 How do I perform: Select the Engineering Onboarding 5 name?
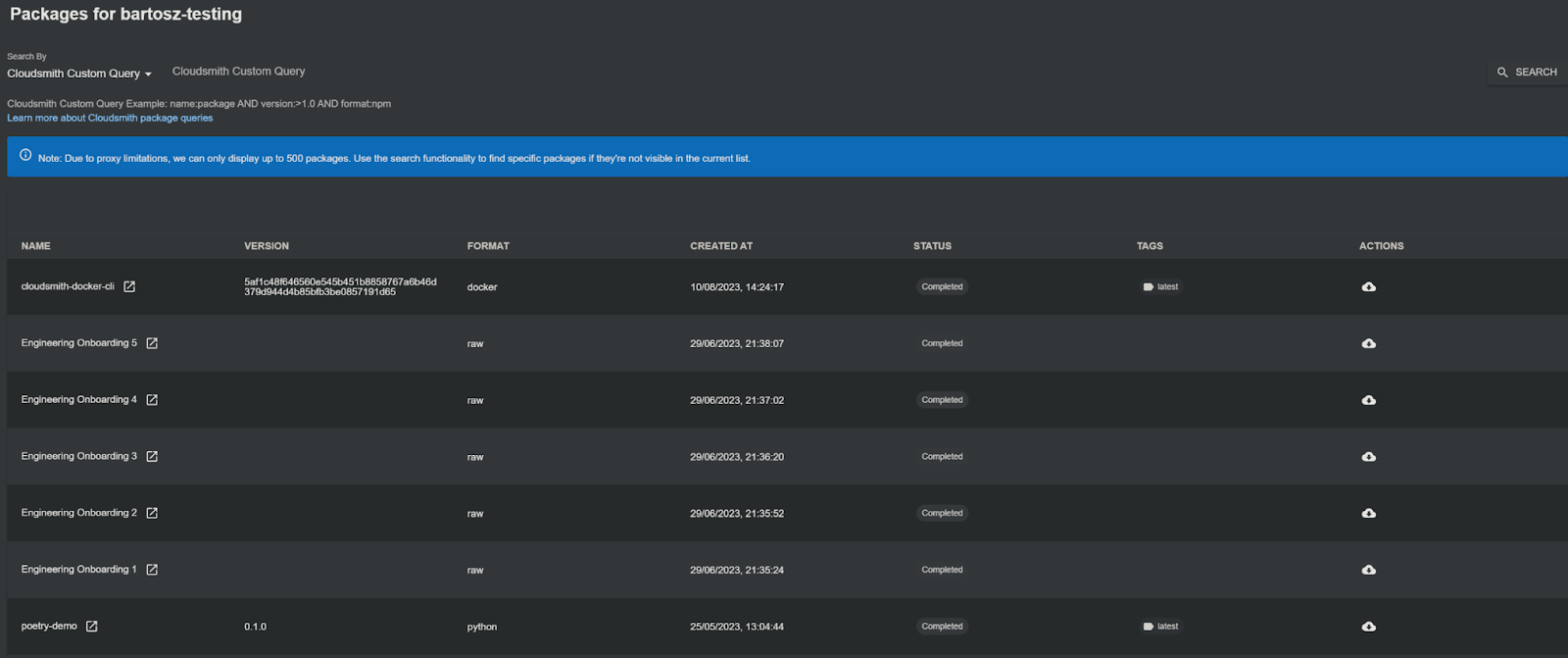[x=79, y=343]
